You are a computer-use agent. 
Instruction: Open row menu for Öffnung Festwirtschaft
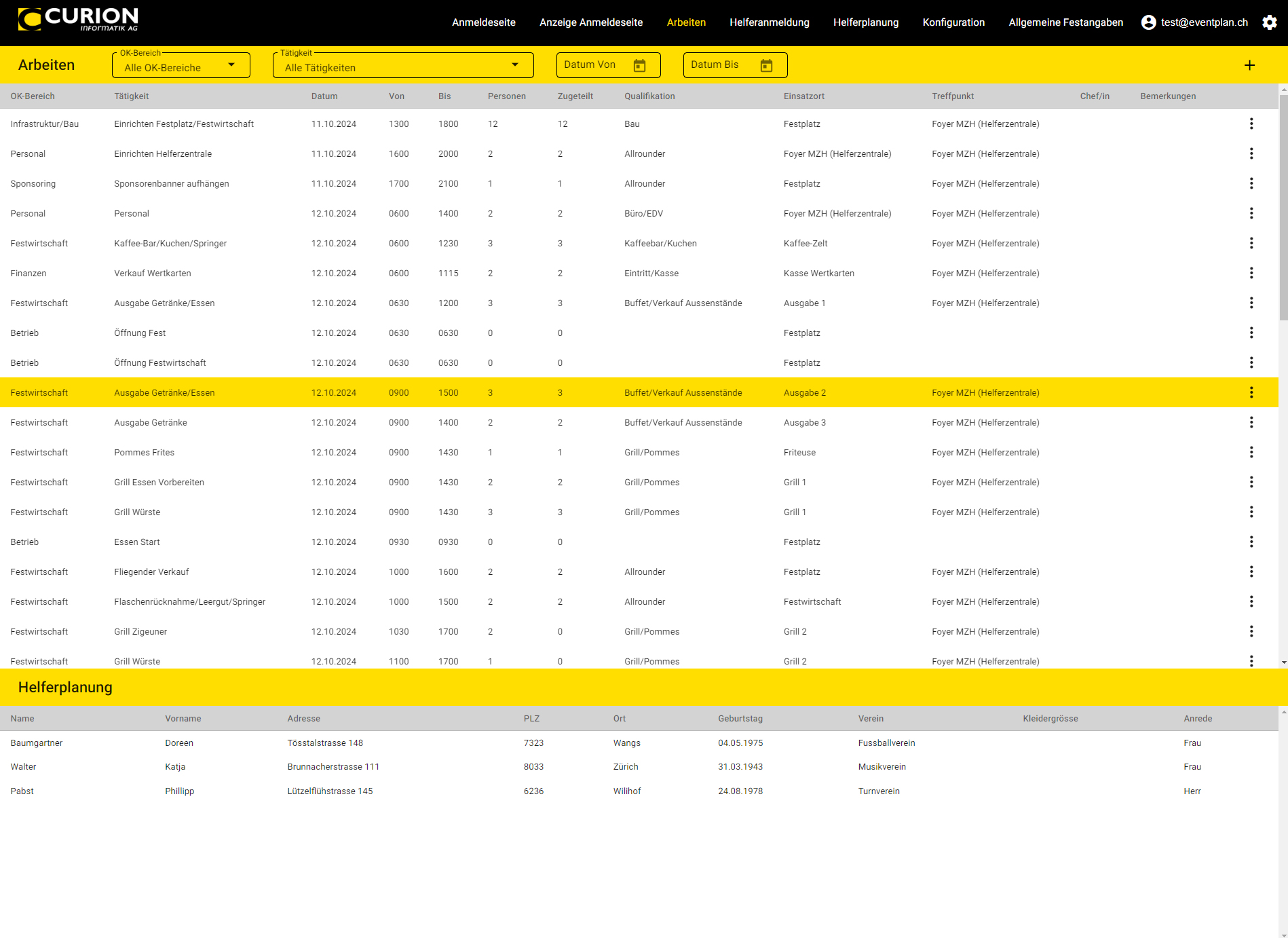[x=1251, y=362]
